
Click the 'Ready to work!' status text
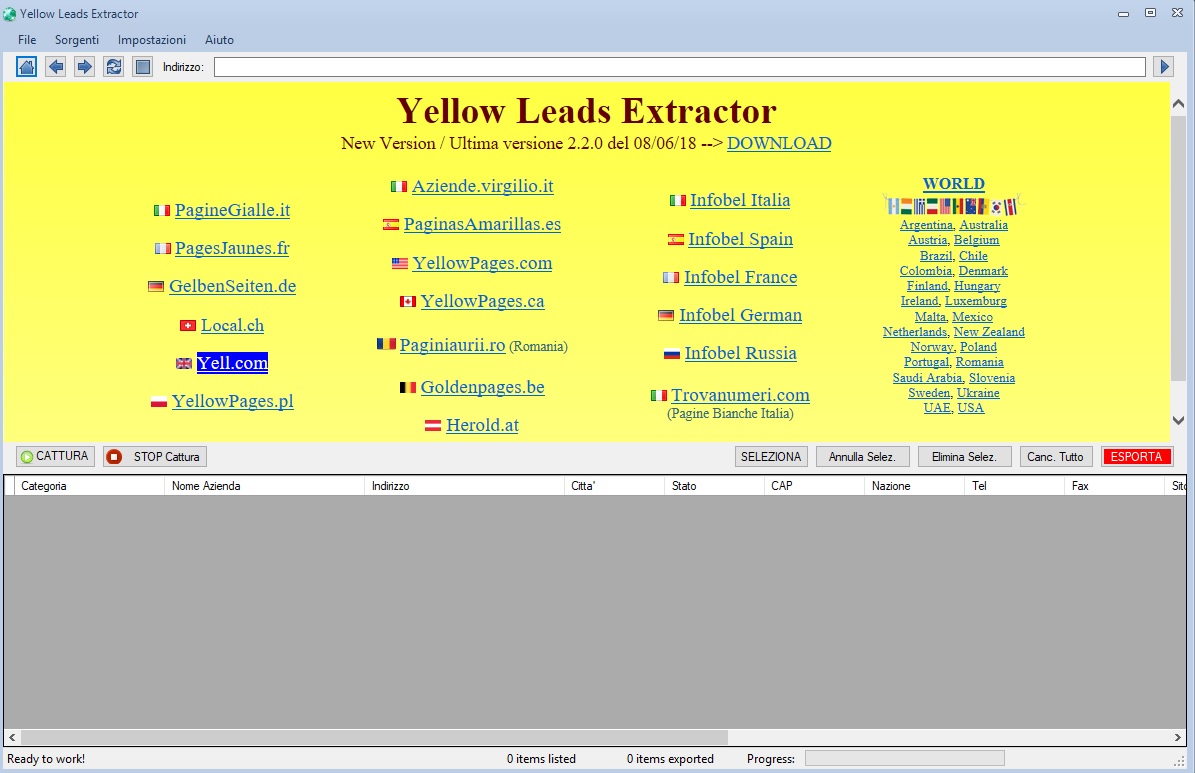46,759
